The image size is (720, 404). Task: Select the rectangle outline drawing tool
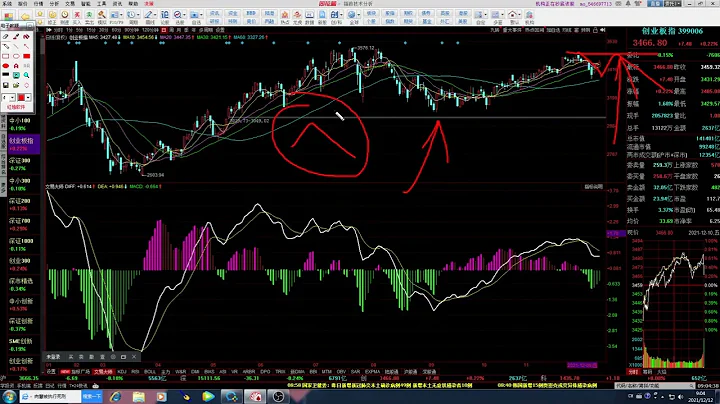6,56
